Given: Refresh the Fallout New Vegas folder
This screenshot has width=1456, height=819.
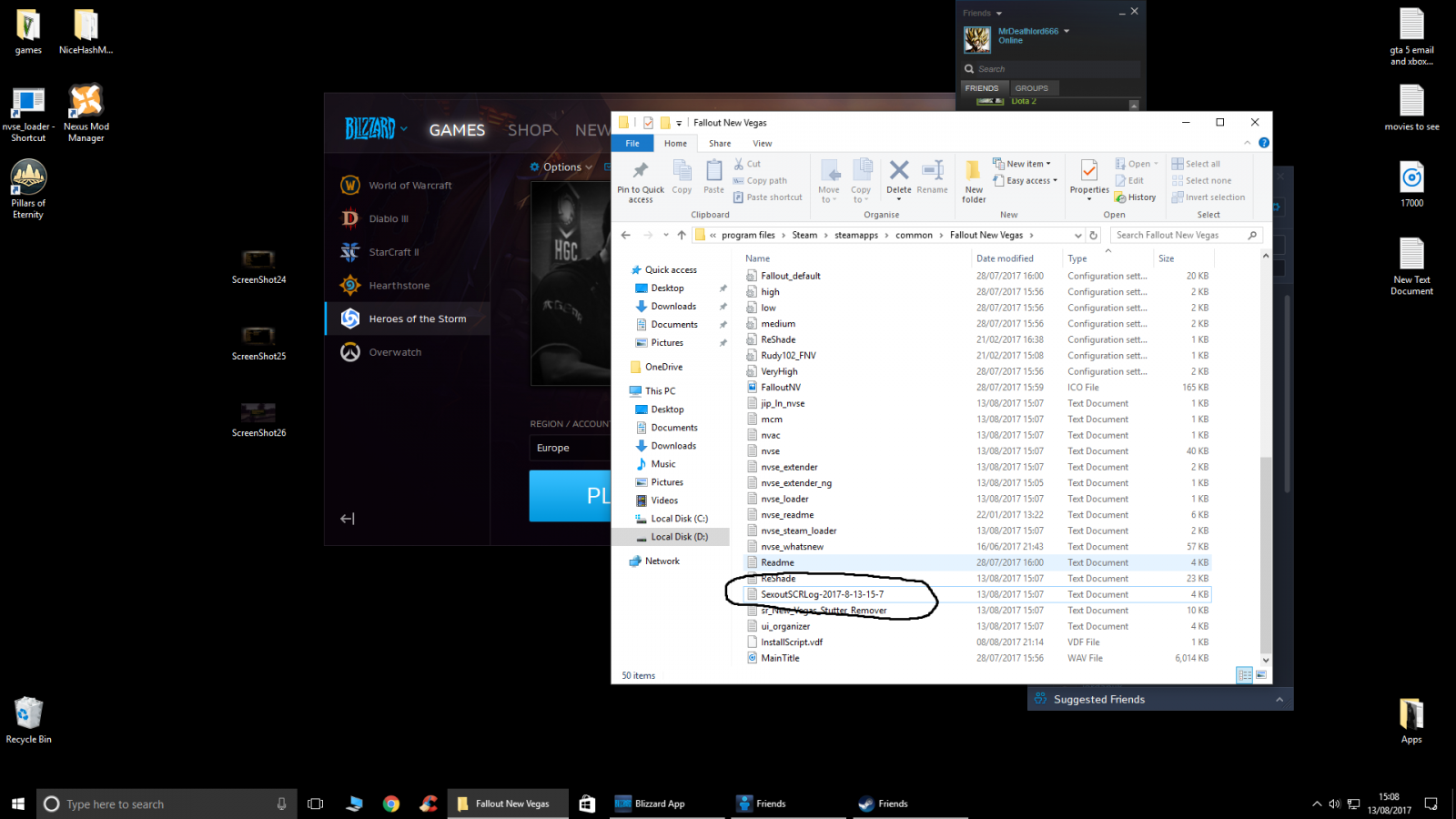Looking at the screenshot, I should (x=1094, y=235).
